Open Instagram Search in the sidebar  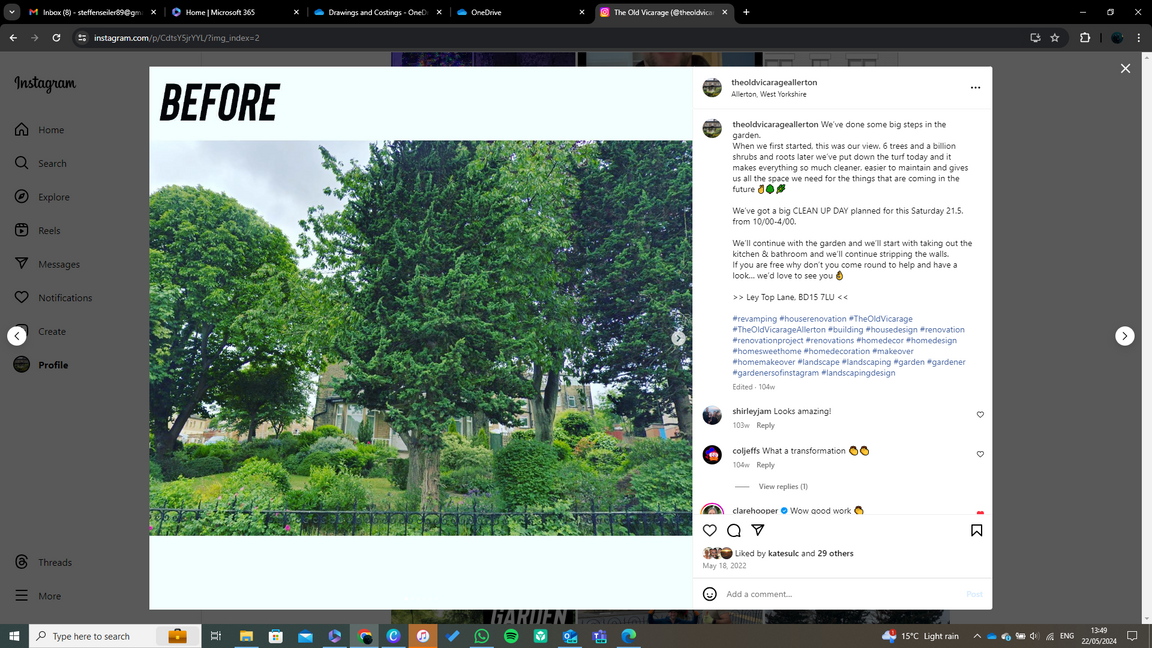pyautogui.click(x=40, y=163)
